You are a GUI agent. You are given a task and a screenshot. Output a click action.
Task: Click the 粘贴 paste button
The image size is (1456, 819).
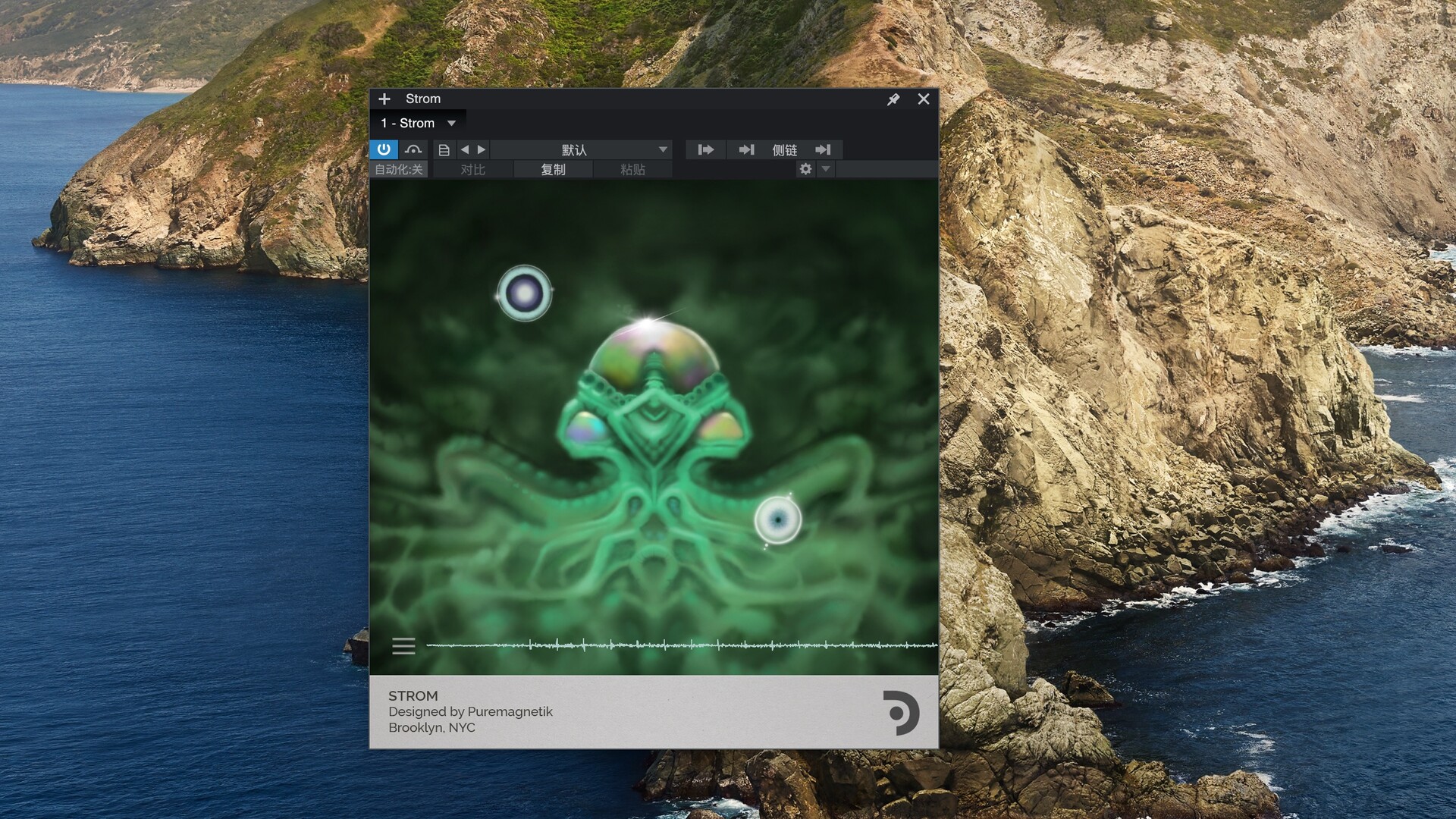coord(632,169)
